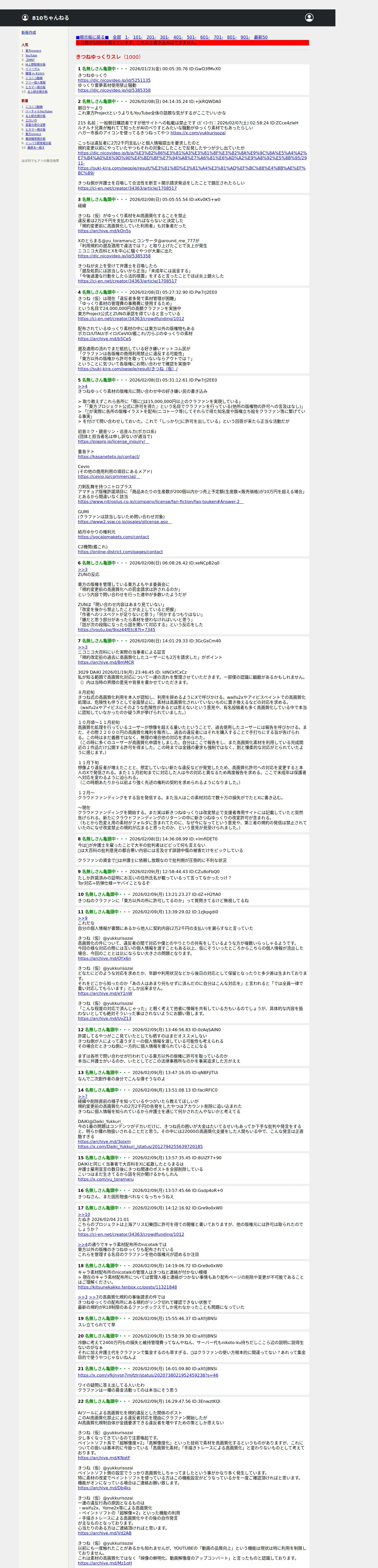
Task: Open archive.md/OYx6n link
Action: coord(104,959)
